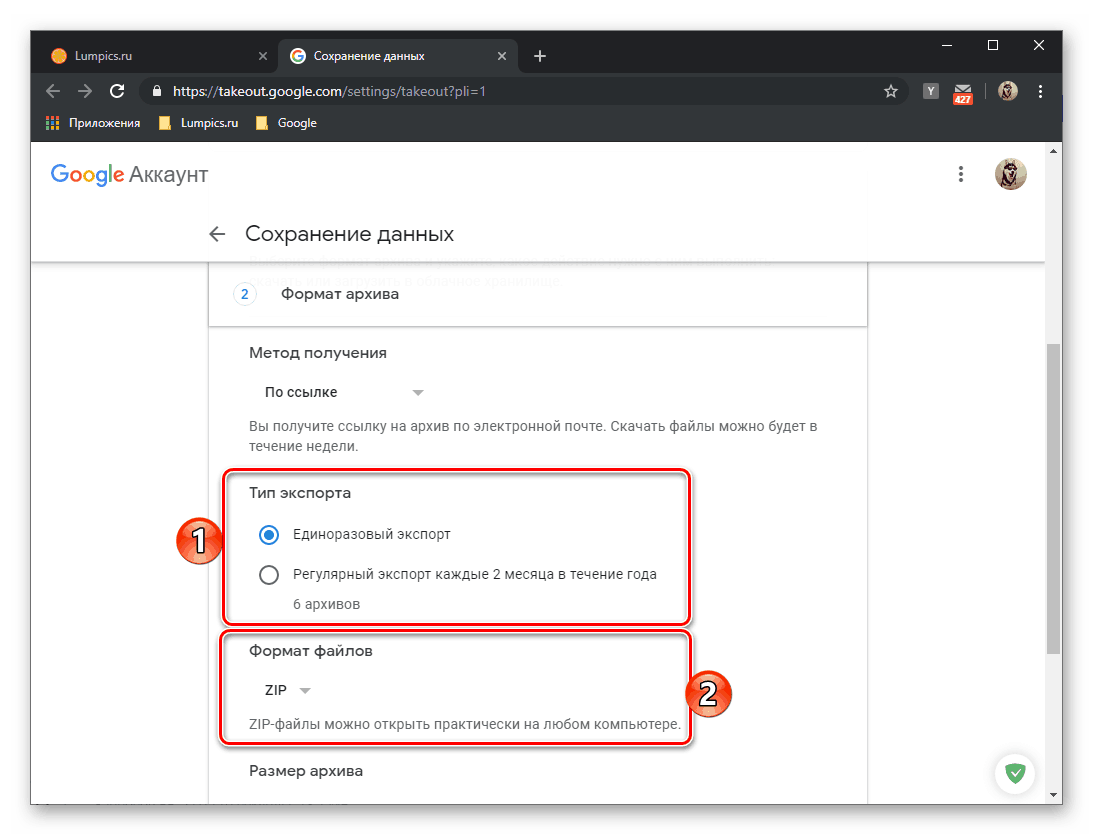Click the back arrow beside Сохранение данных

(217, 233)
